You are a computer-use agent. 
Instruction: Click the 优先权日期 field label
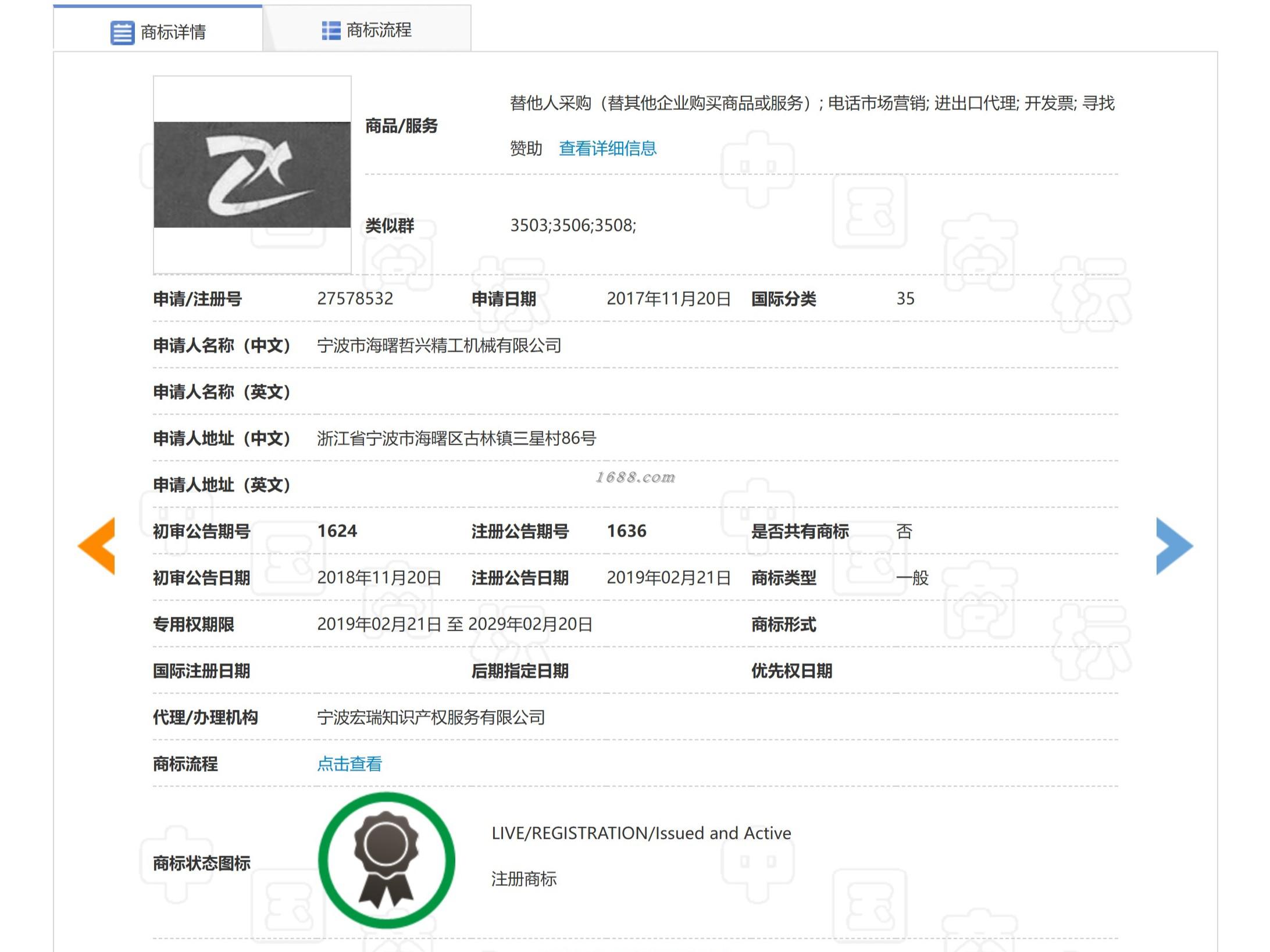pyautogui.click(x=792, y=671)
